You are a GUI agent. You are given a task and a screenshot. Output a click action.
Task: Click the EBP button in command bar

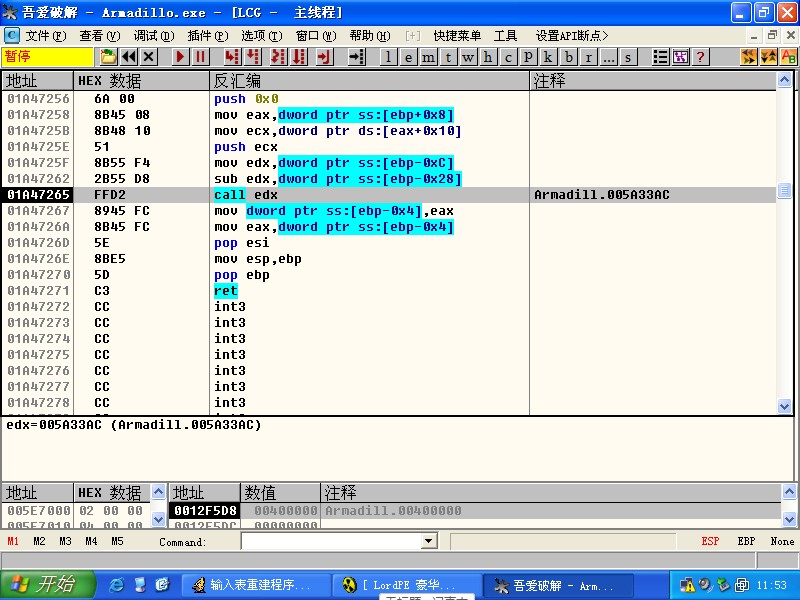(x=746, y=541)
